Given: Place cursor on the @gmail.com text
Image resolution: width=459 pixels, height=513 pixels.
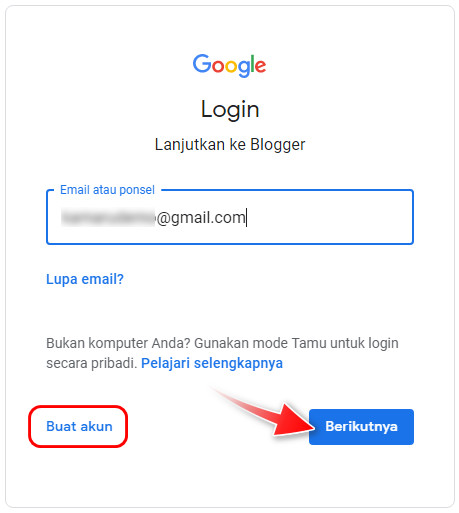Looking at the screenshot, I should (201, 218).
